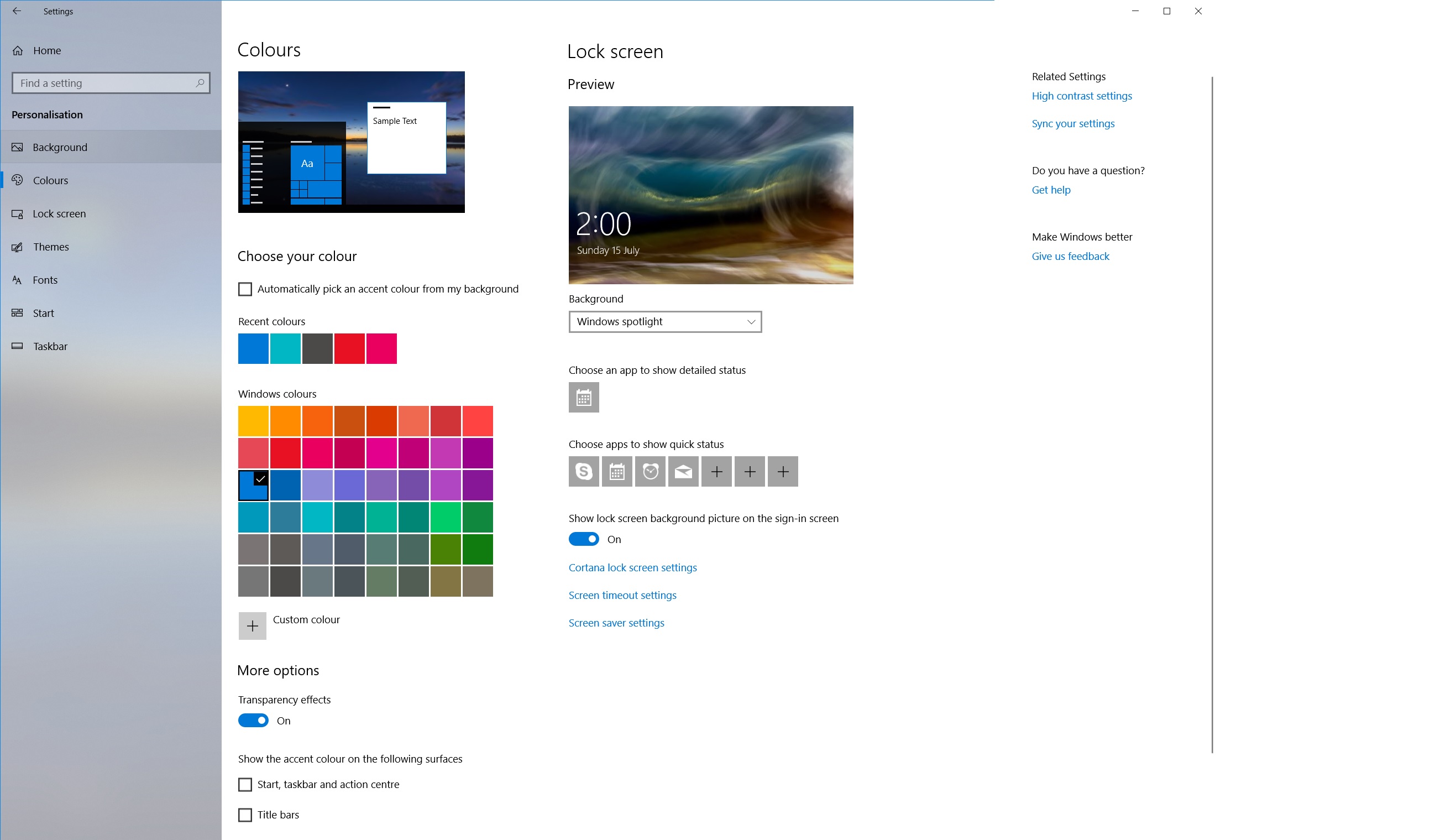Open Screen saver settings link
Screen dimensions: 1456x840
coord(616,623)
